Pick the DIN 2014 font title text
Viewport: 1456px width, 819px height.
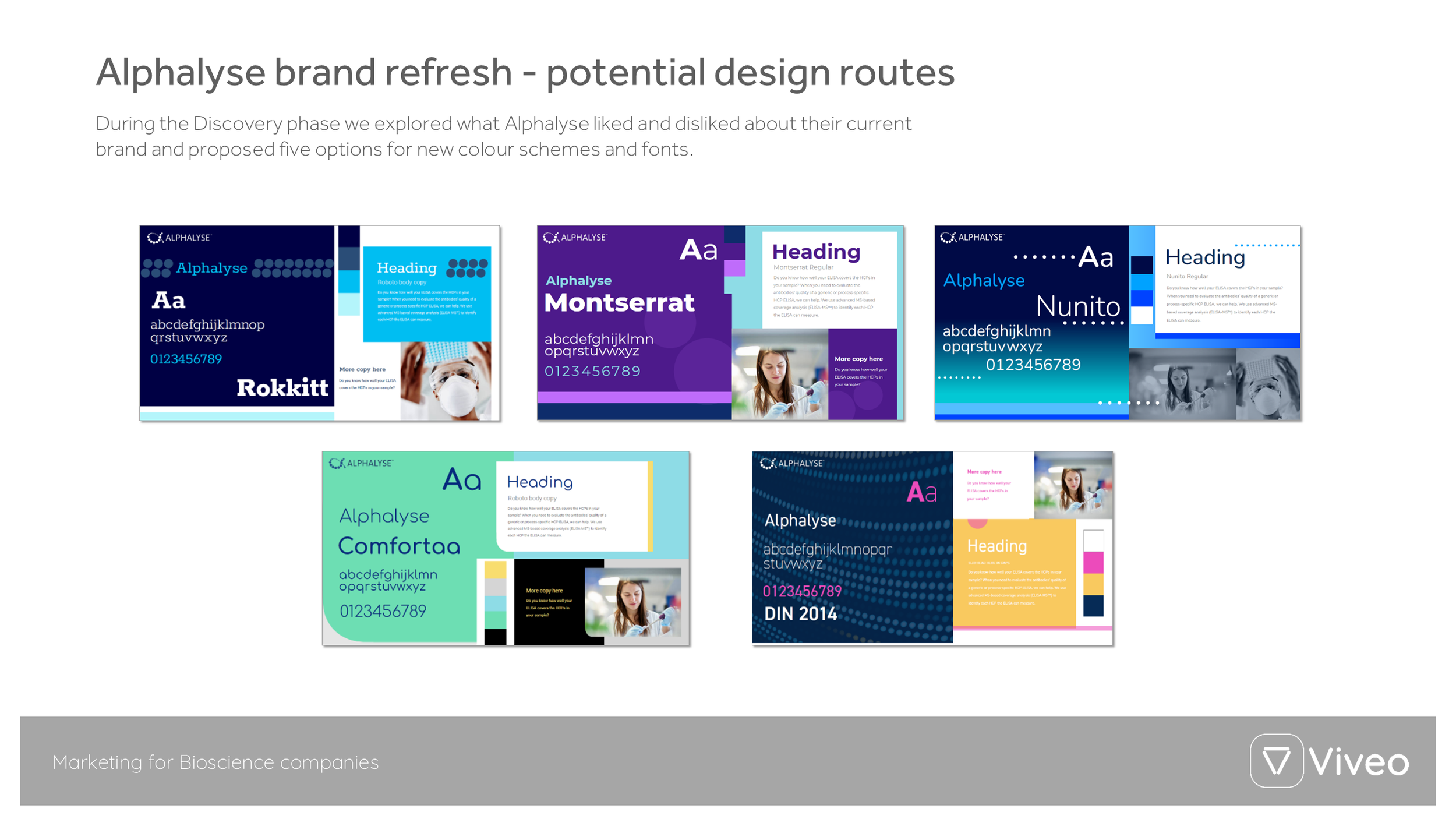pos(800,614)
